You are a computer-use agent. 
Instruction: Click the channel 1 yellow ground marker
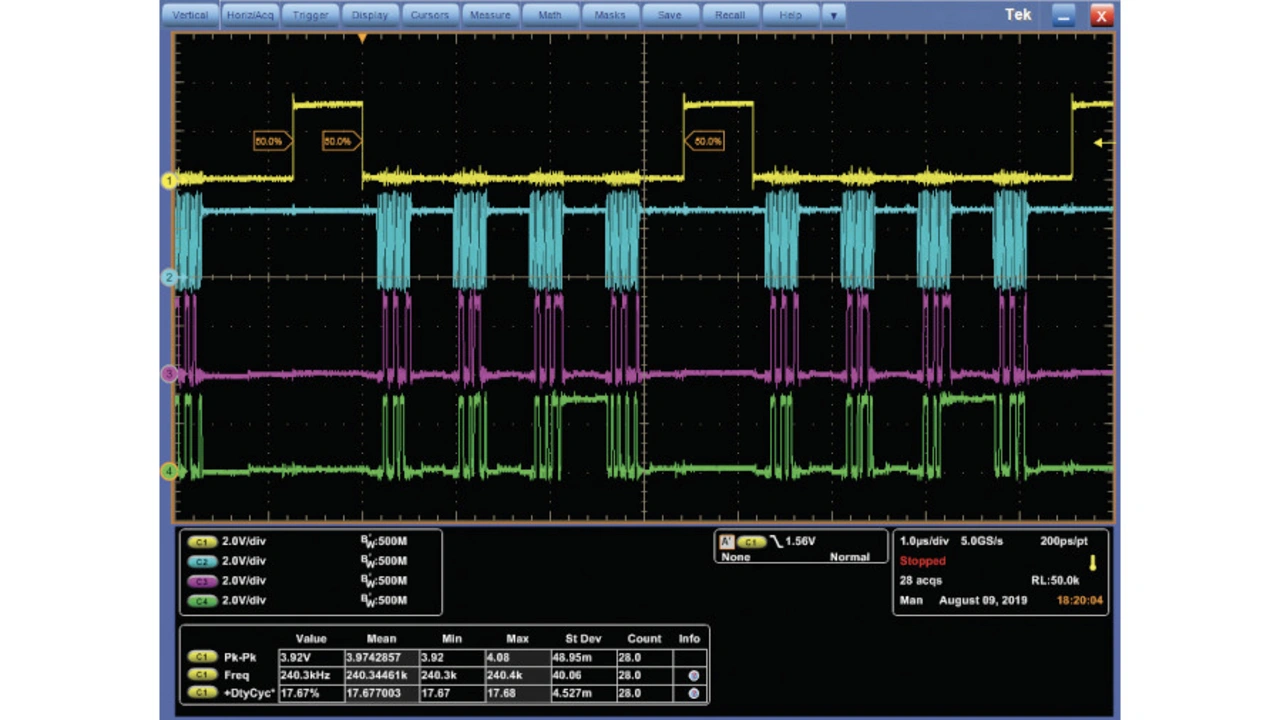point(169,181)
